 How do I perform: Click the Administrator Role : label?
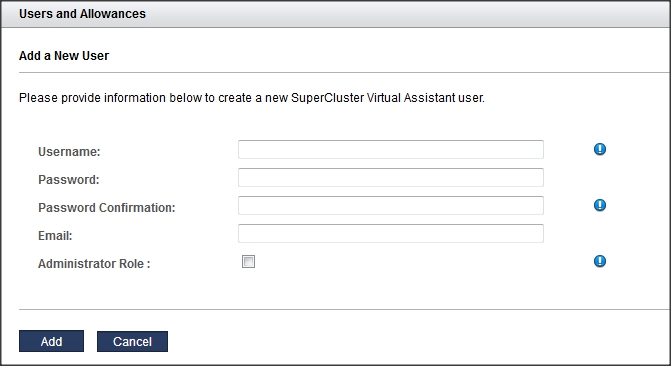[x=94, y=264]
